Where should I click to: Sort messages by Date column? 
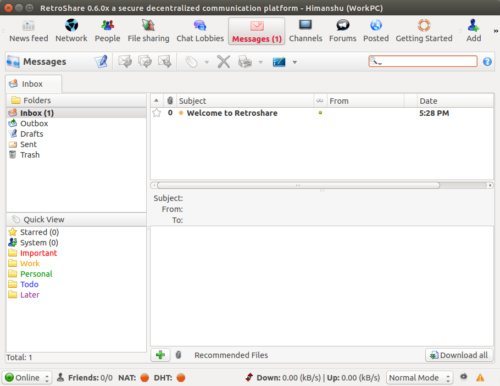pyautogui.click(x=455, y=101)
